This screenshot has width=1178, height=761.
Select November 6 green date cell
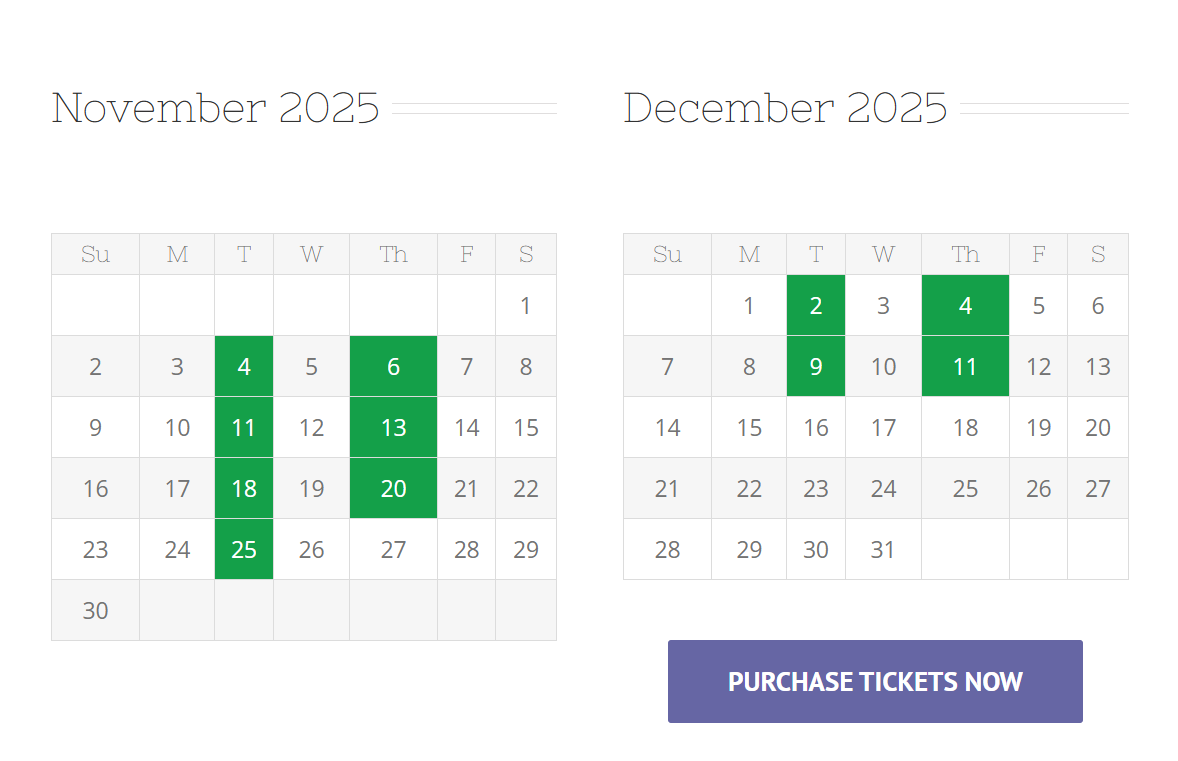coord(393,366)
